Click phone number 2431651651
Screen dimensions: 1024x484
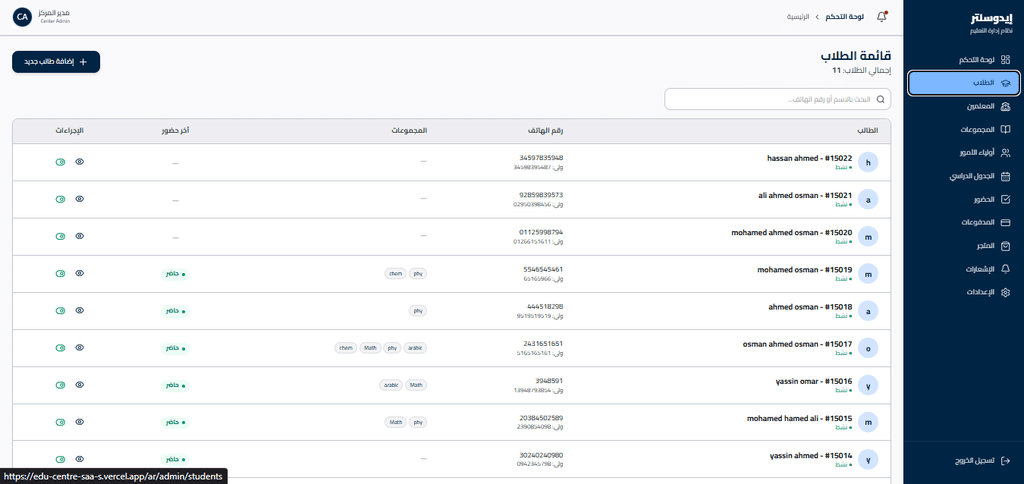point(543,344)
